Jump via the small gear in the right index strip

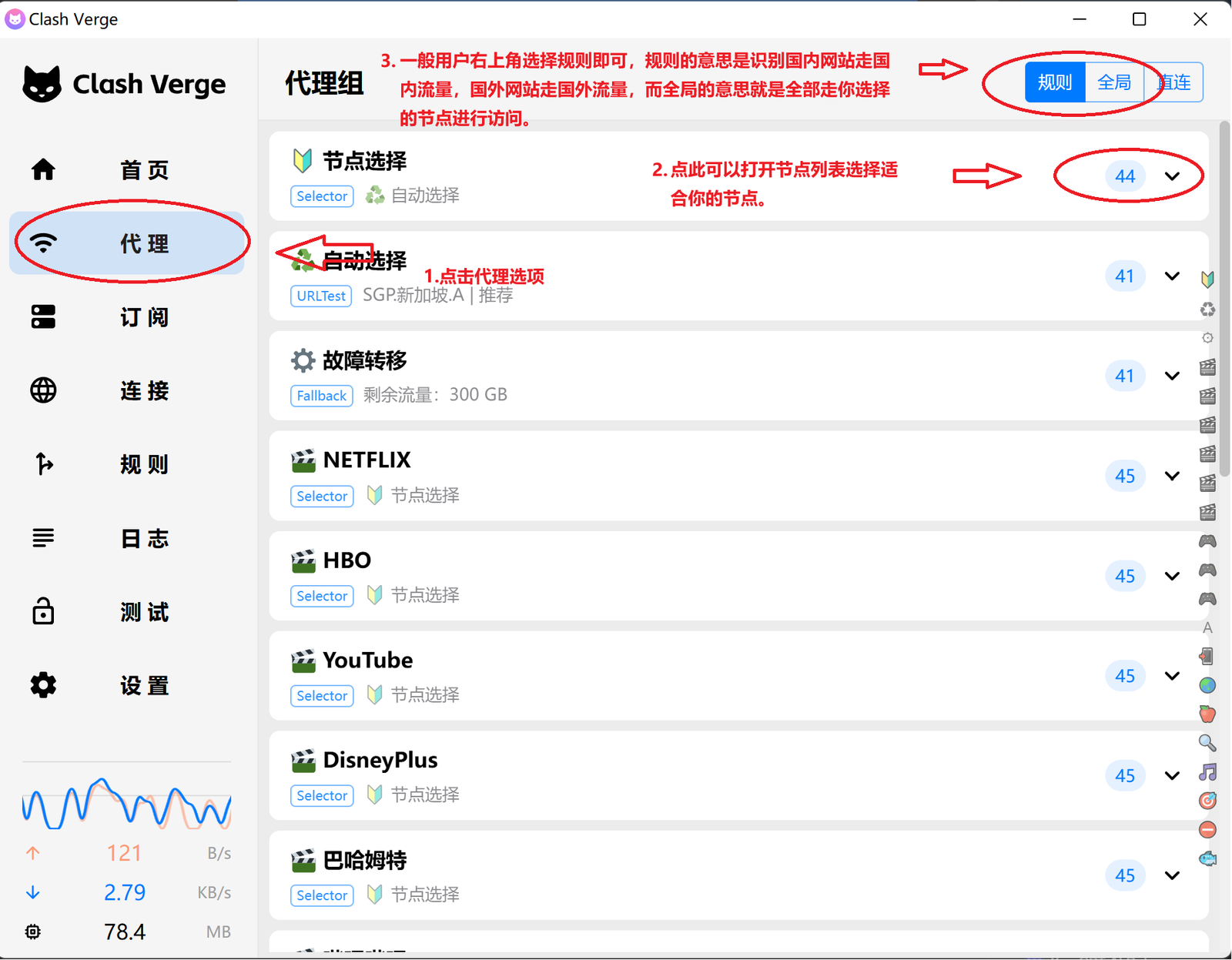click(1207, 338)
